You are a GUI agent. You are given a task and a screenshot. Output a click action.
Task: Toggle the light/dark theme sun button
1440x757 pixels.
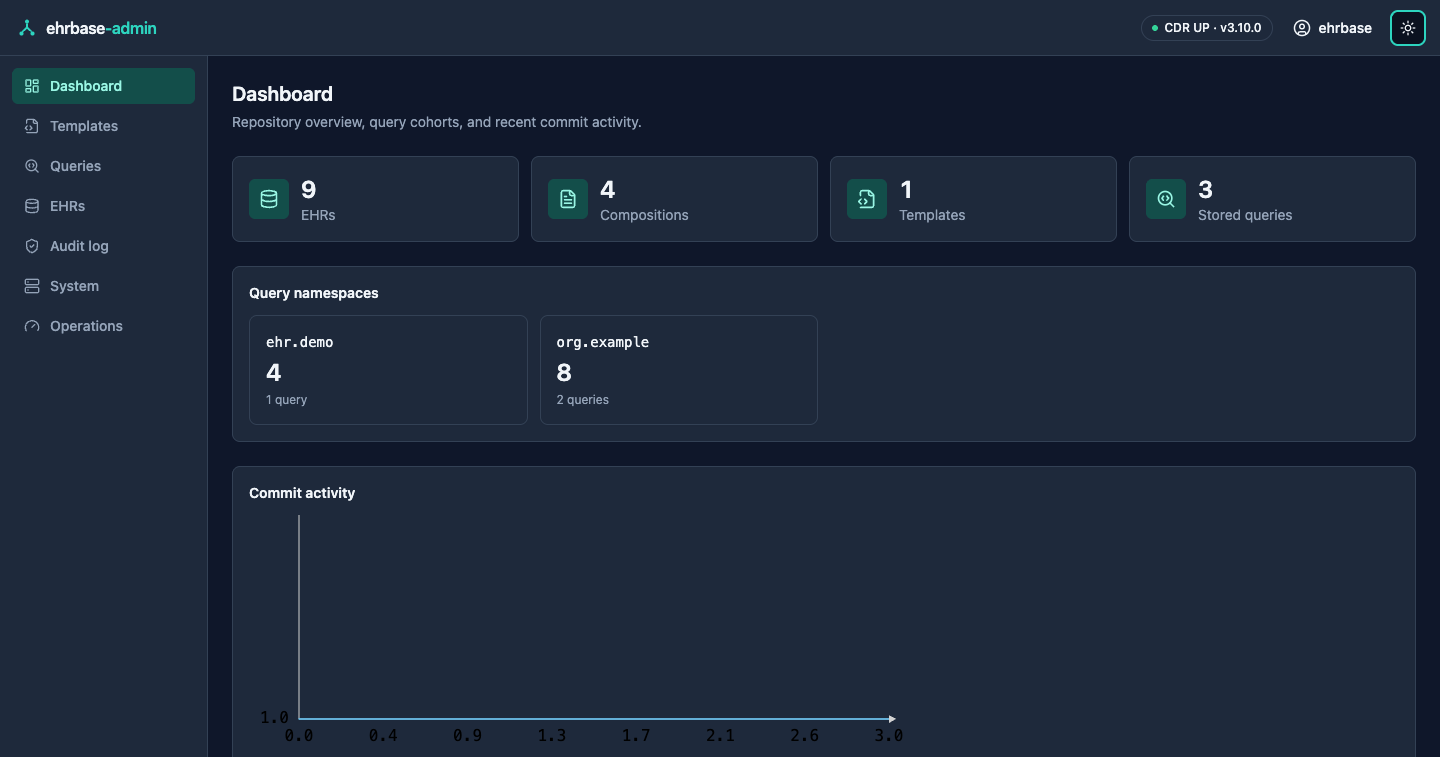pyautogui.click(x=1408, y=28)
